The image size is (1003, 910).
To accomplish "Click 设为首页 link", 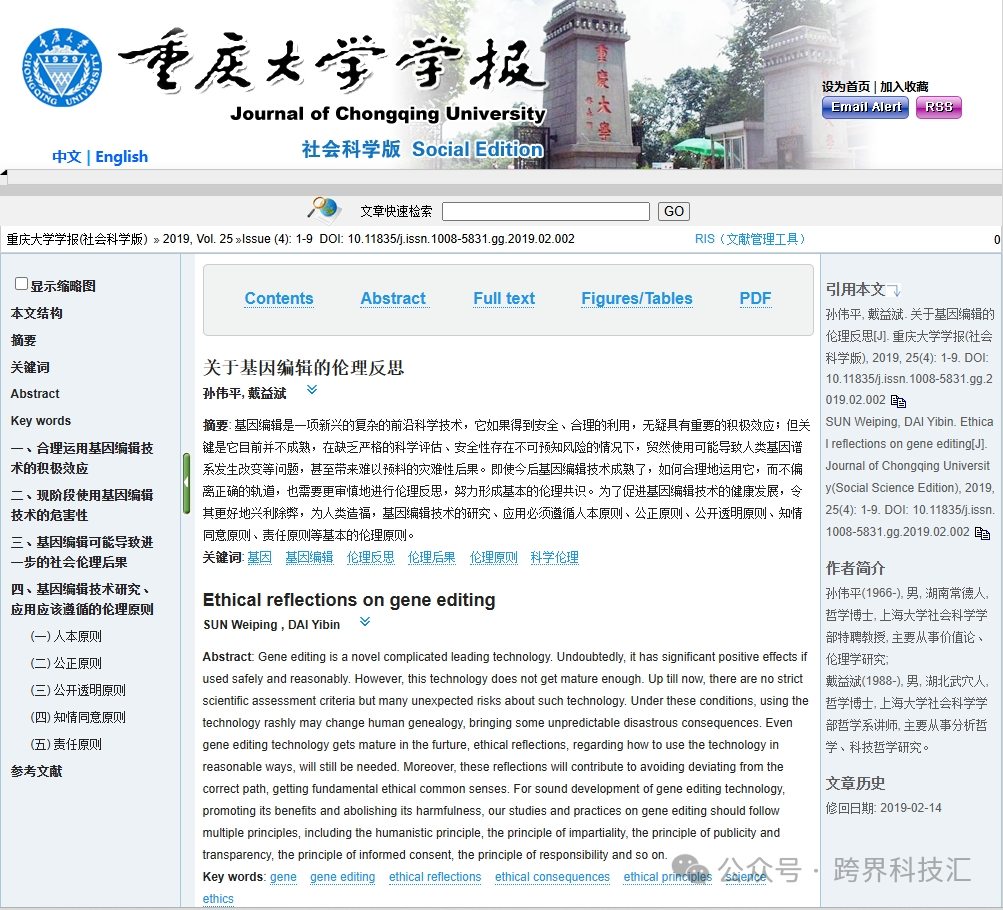I will coord(846,86).
